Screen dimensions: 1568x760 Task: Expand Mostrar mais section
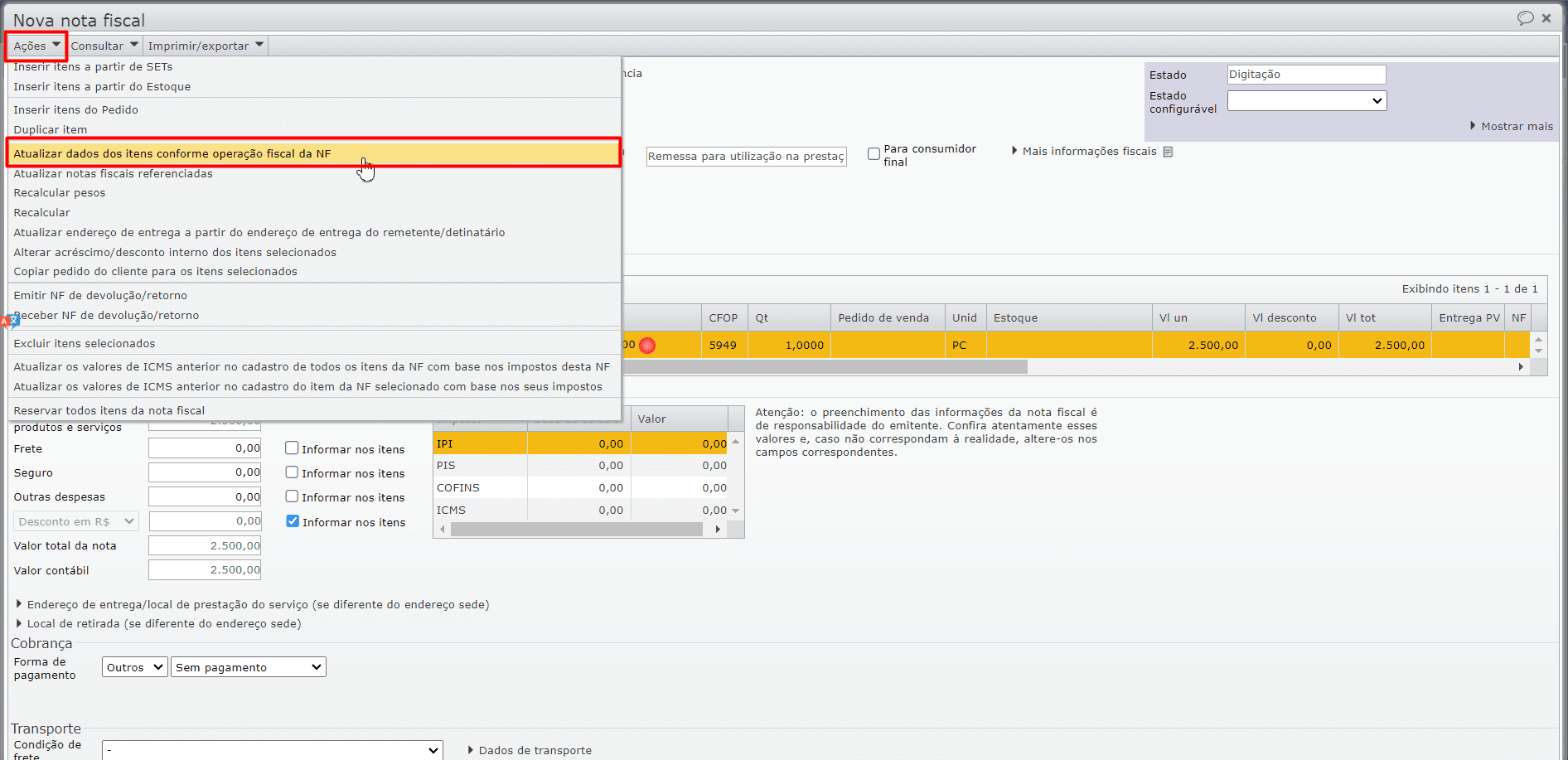pos(1512,126)
